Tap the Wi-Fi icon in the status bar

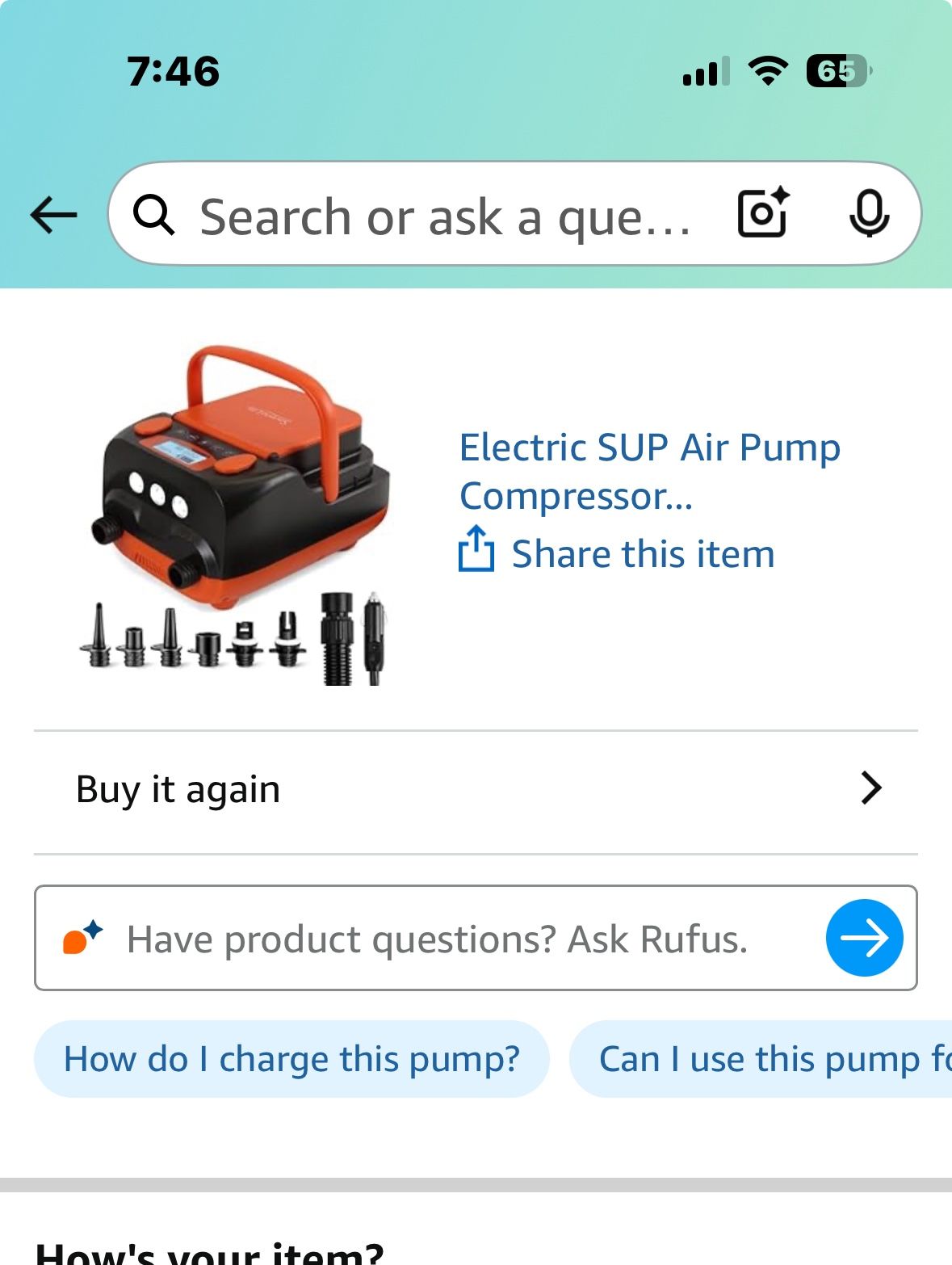[767, 71]
